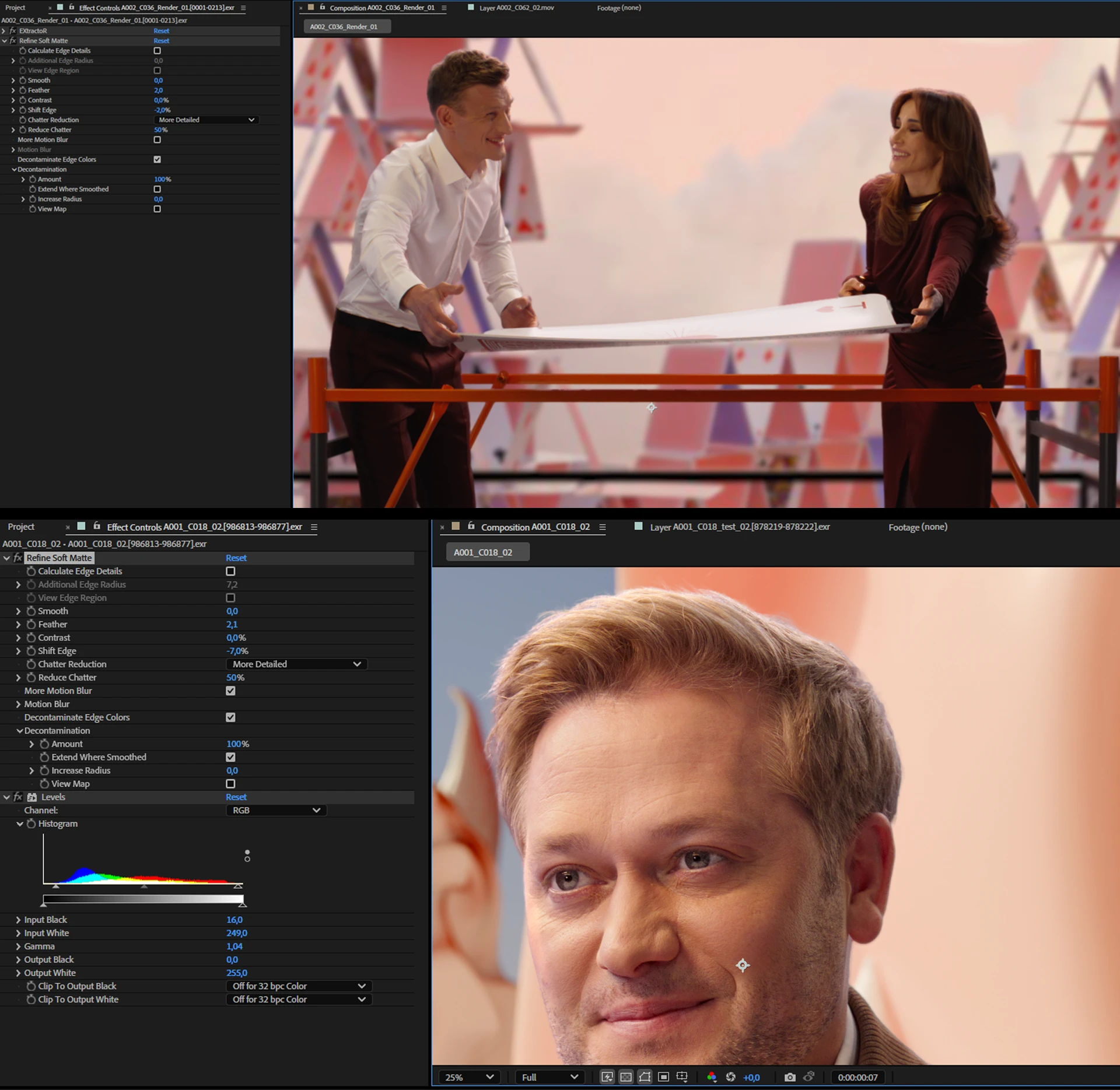Click the Region of Interest icon
Viewport: 1120px width, 1090px height.
[663, 1077]
